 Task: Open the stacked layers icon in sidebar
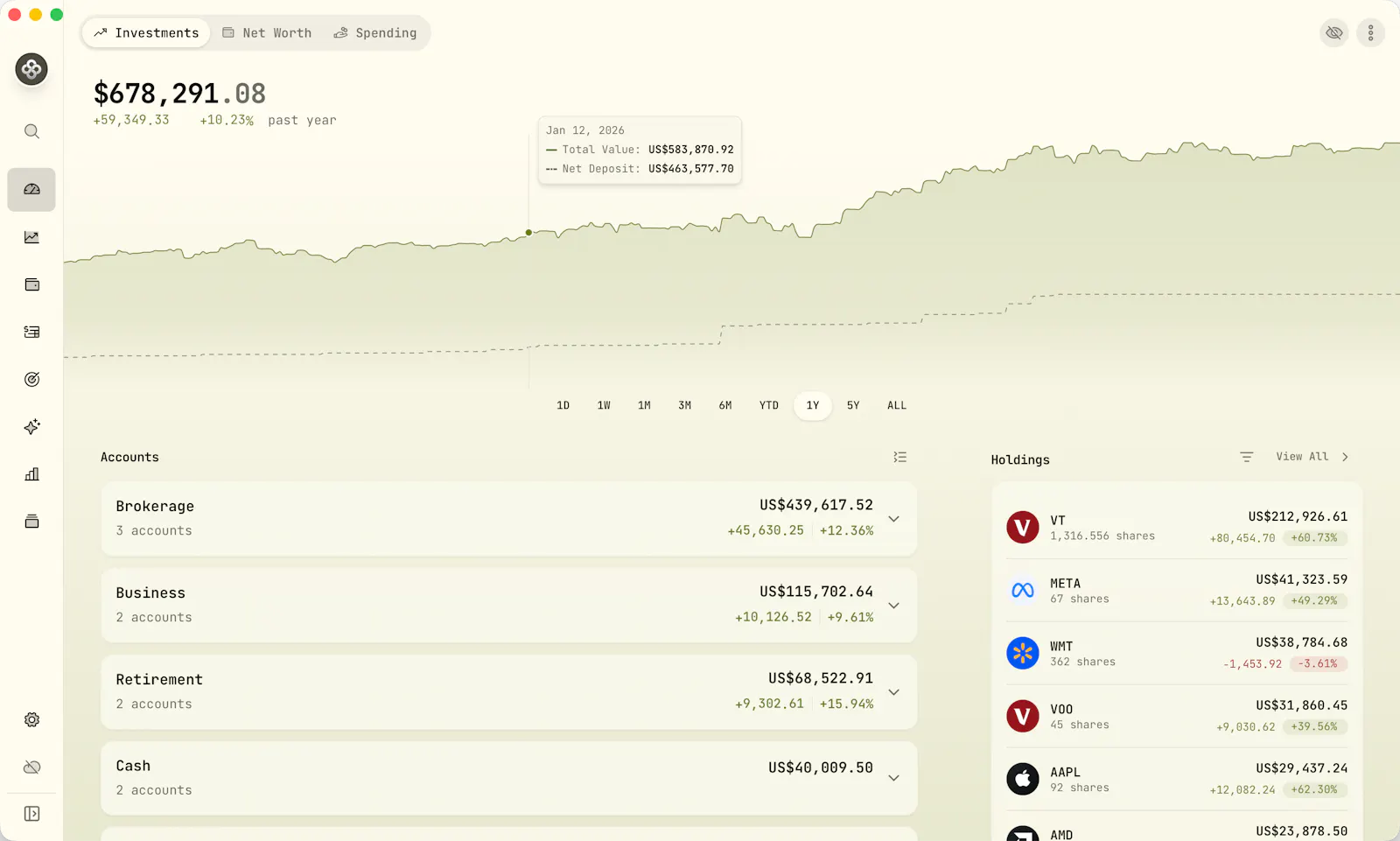(31, 522)
